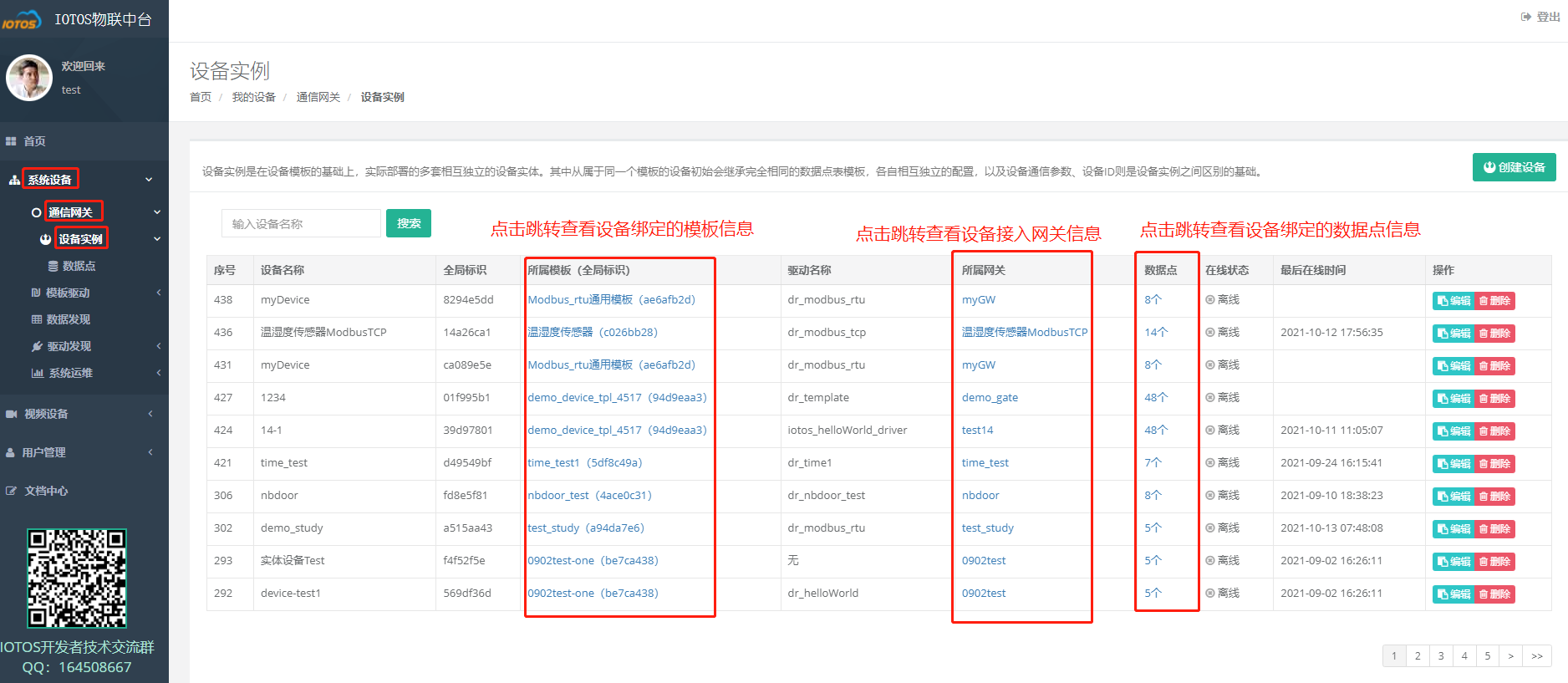Image resolution: width=1568 pixels, height=683 pixels.
Task: Click the 首页 home grid icon in sidebar
Action: [x=11, y=141]
